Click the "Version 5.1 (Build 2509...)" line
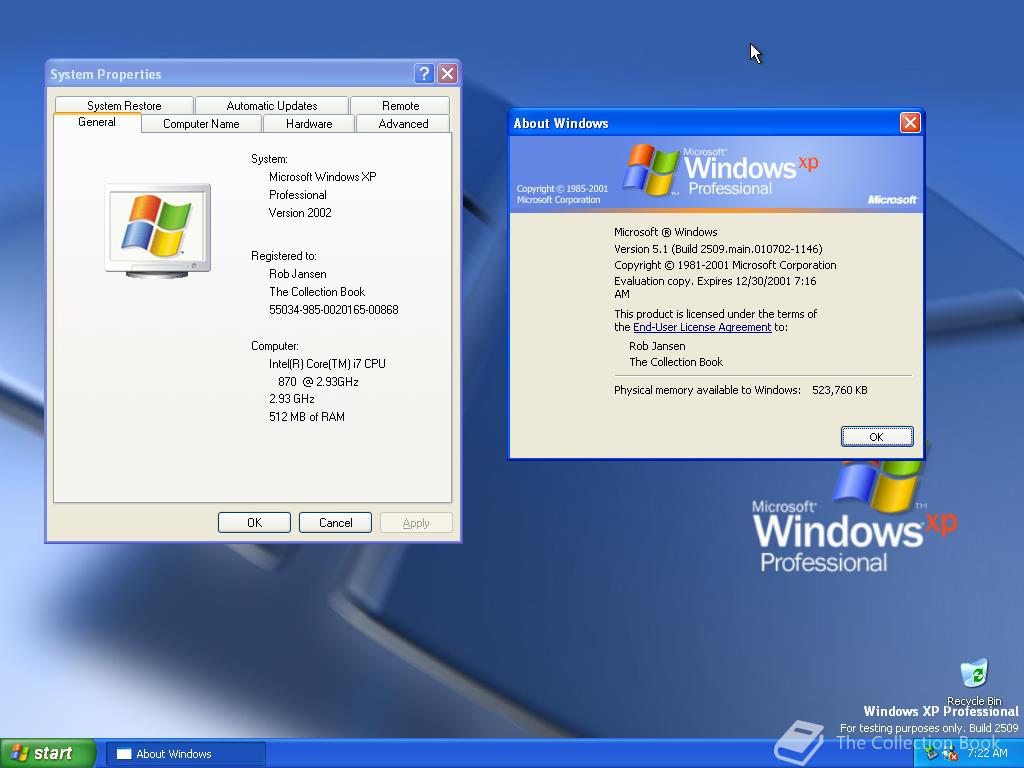The image size is (1024, 768). point(718,249)
